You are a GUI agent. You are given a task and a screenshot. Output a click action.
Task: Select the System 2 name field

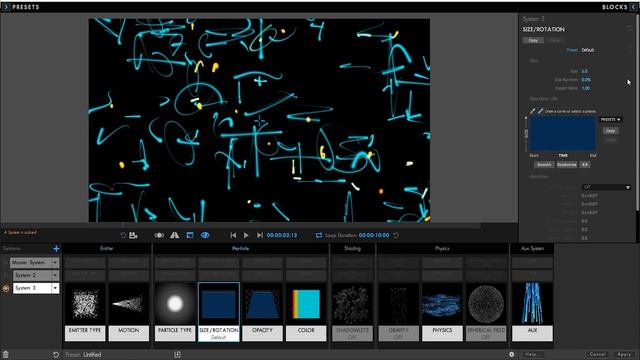(32, 276)
